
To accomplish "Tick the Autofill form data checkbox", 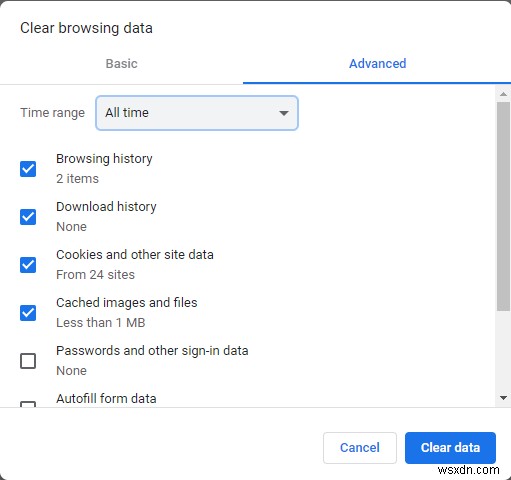I will pos(28,404).
